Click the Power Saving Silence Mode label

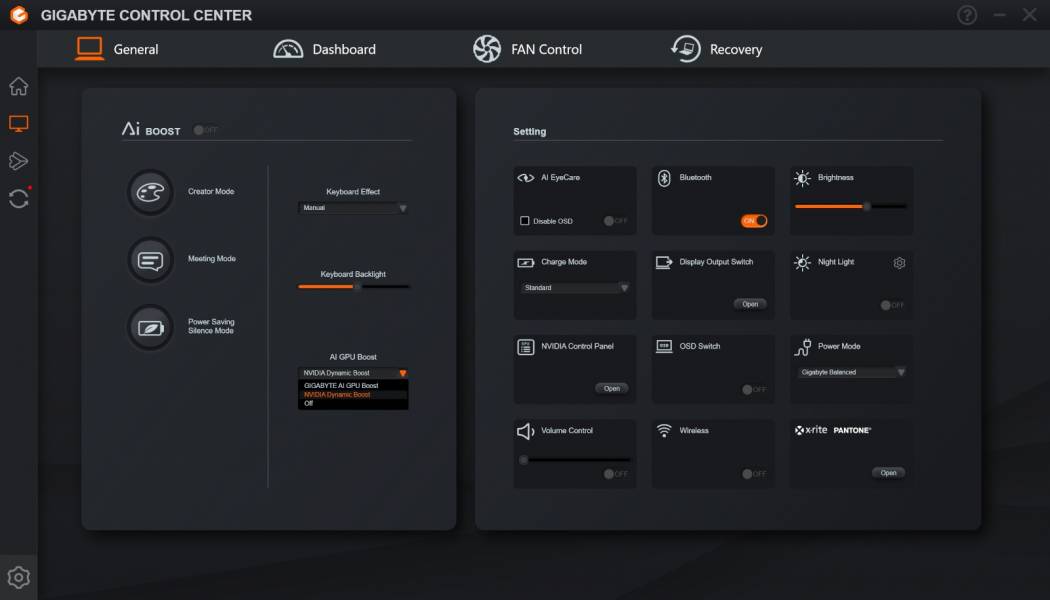point(211,326)
